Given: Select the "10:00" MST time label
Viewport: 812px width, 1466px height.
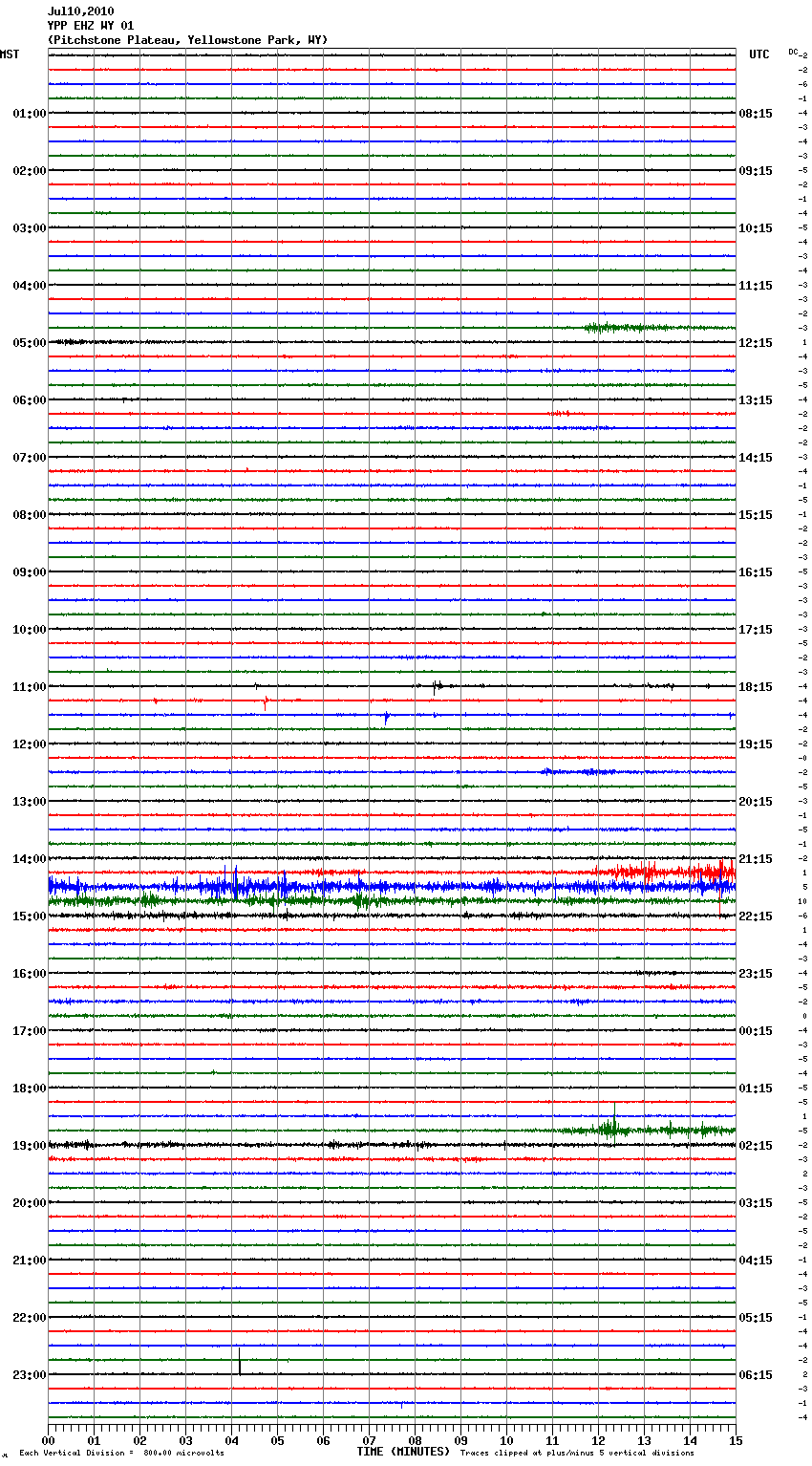Looking at the screenshot, I should coord(29,630).
